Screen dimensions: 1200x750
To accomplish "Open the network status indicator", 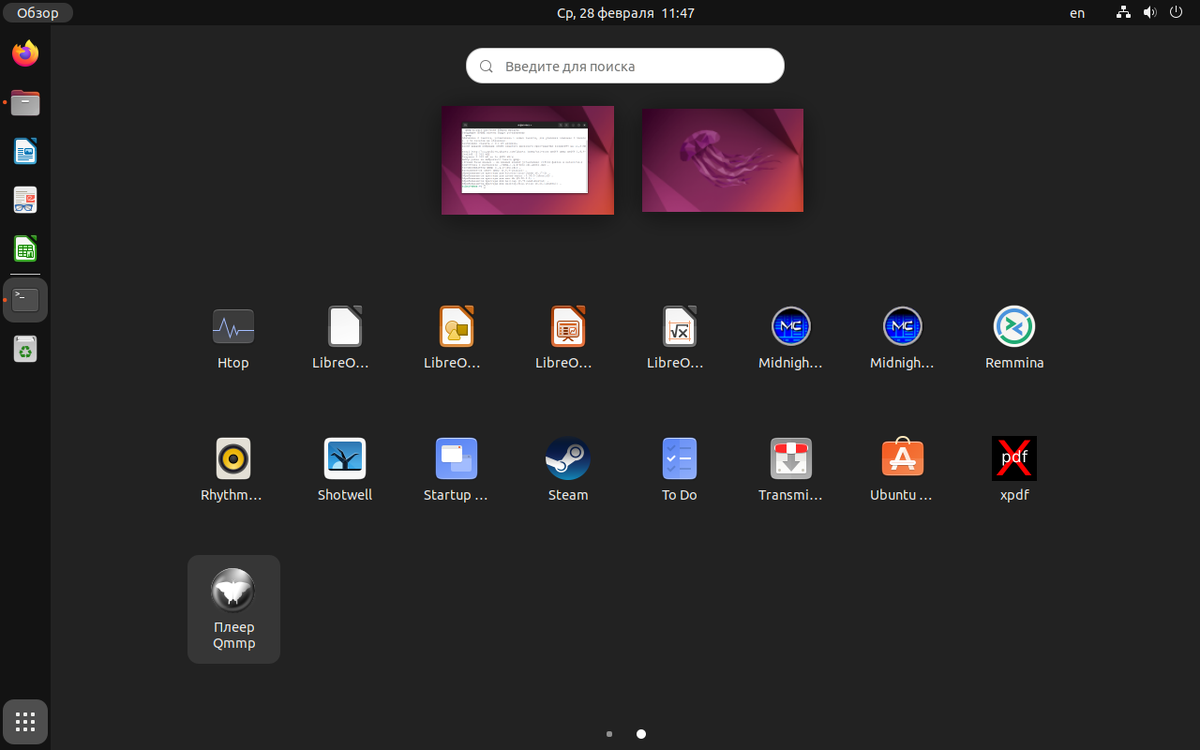I will coord(1124,13).
